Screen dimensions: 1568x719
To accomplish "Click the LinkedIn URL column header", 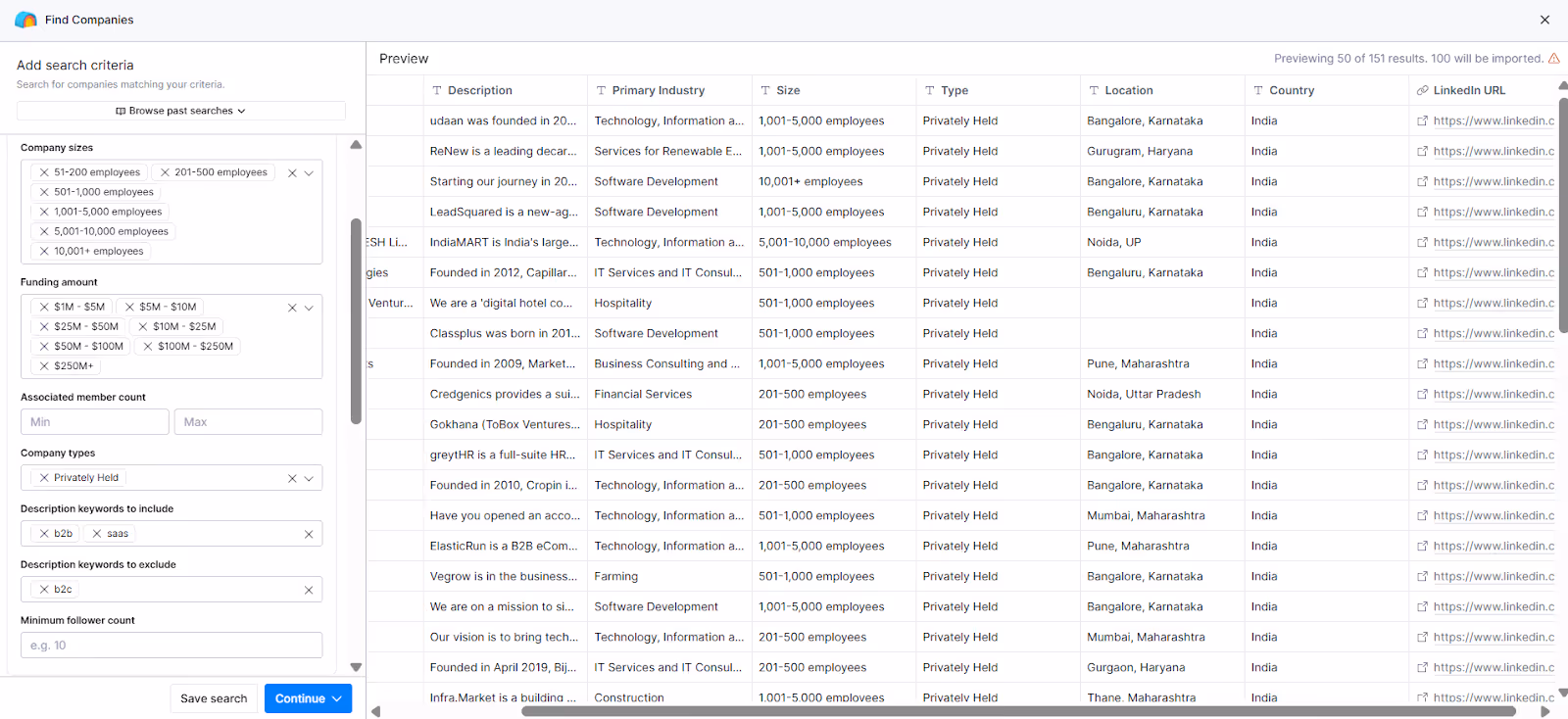I will [x=1483, y=90].
